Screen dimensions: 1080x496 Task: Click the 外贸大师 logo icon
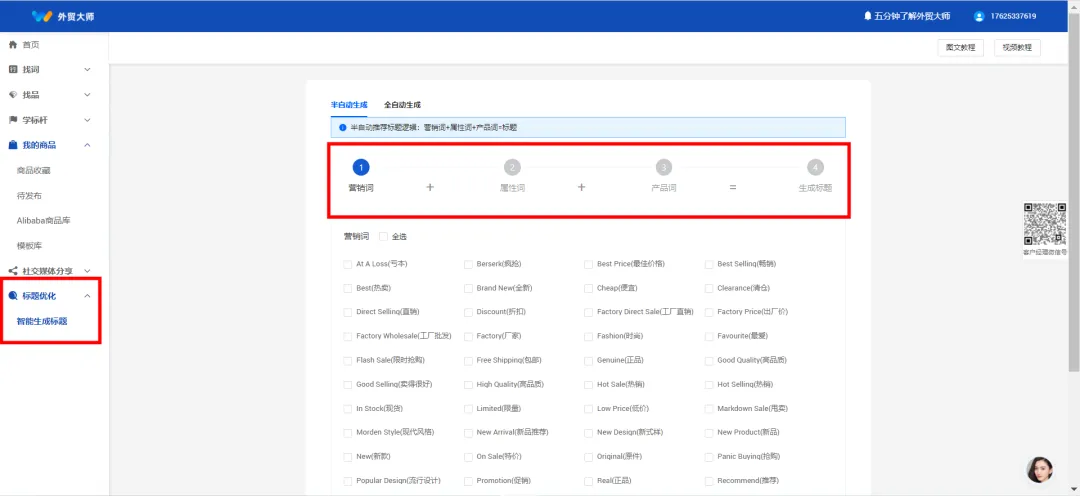pos(43,16)
